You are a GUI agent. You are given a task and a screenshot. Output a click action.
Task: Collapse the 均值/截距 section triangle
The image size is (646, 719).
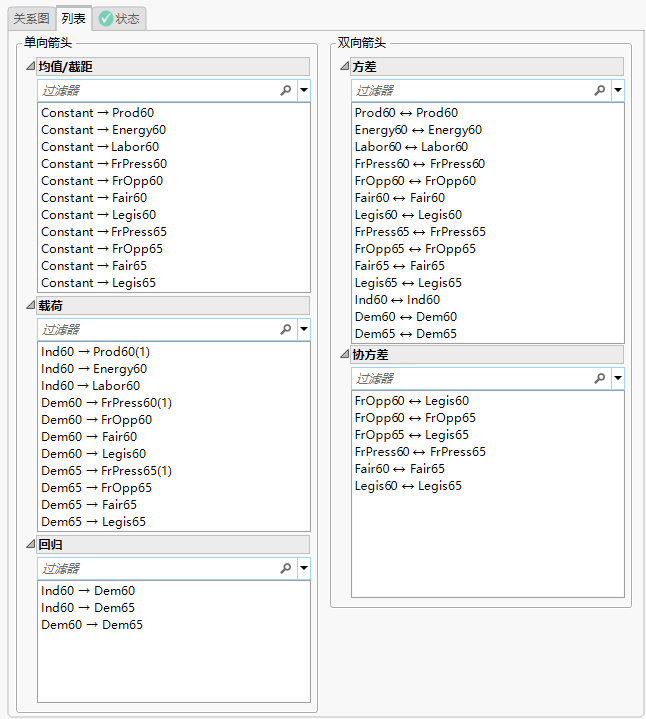30,67
